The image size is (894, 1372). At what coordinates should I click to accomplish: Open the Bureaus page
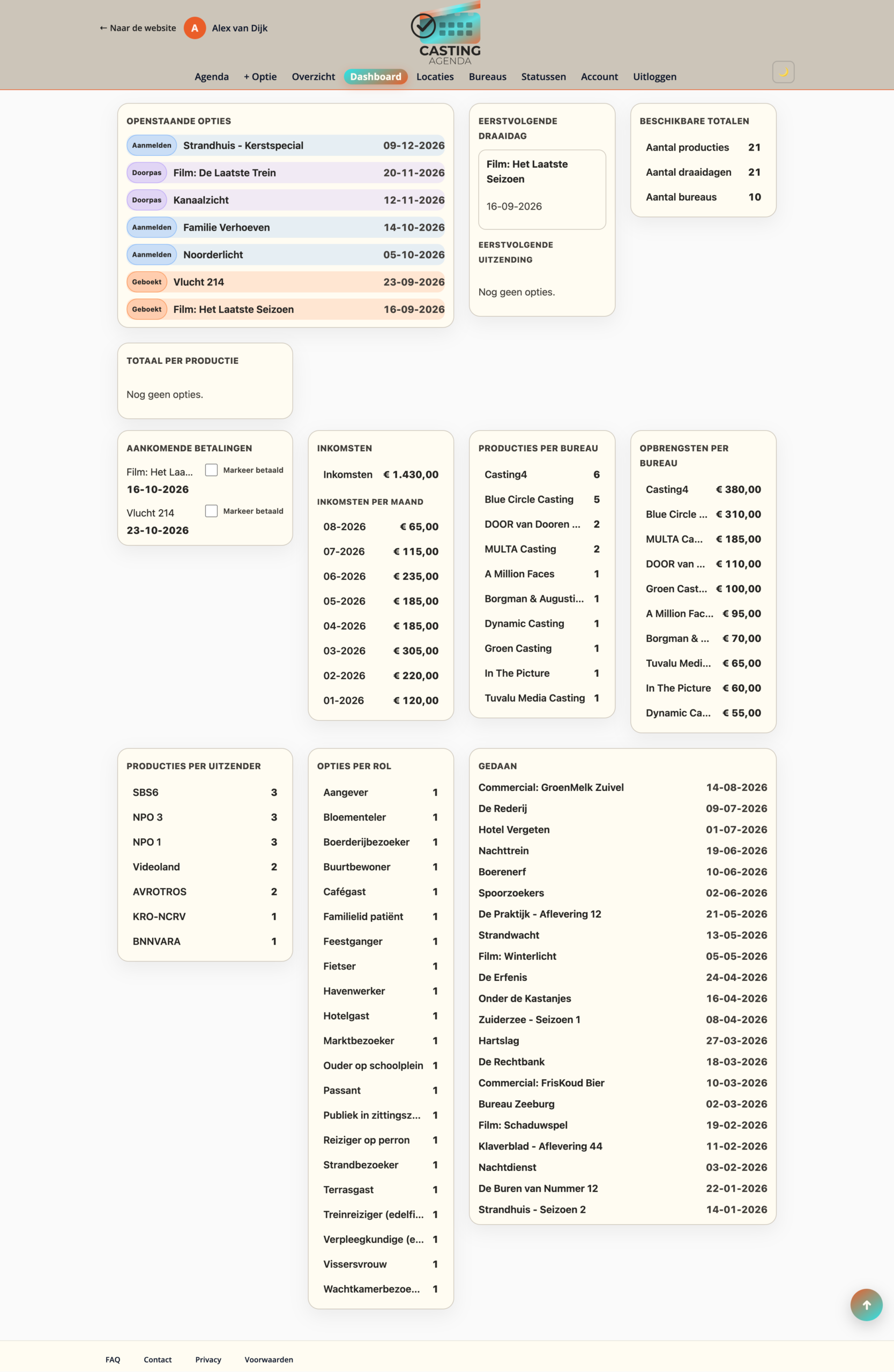coord(487,77)
